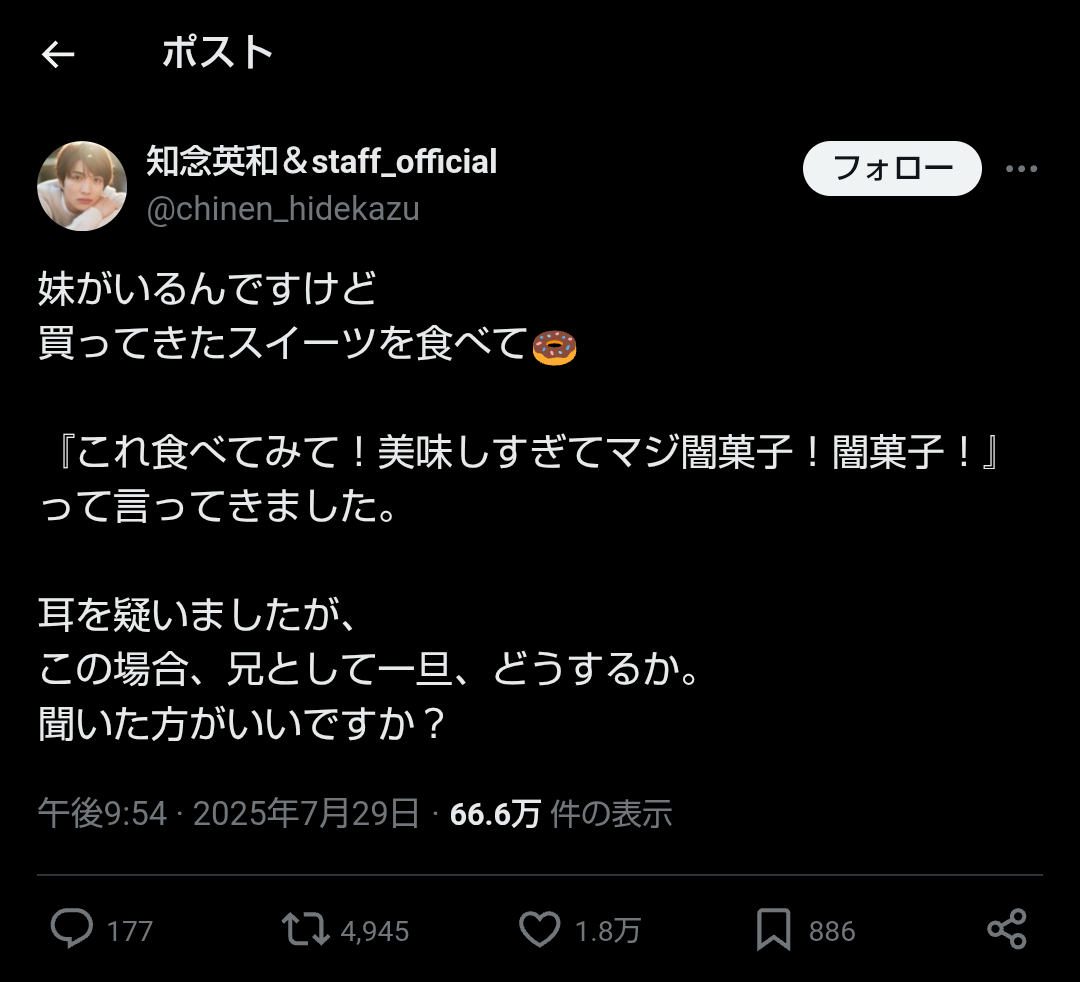Click the donut emoji in the post

pyautogui.click(x=554, y=348)
